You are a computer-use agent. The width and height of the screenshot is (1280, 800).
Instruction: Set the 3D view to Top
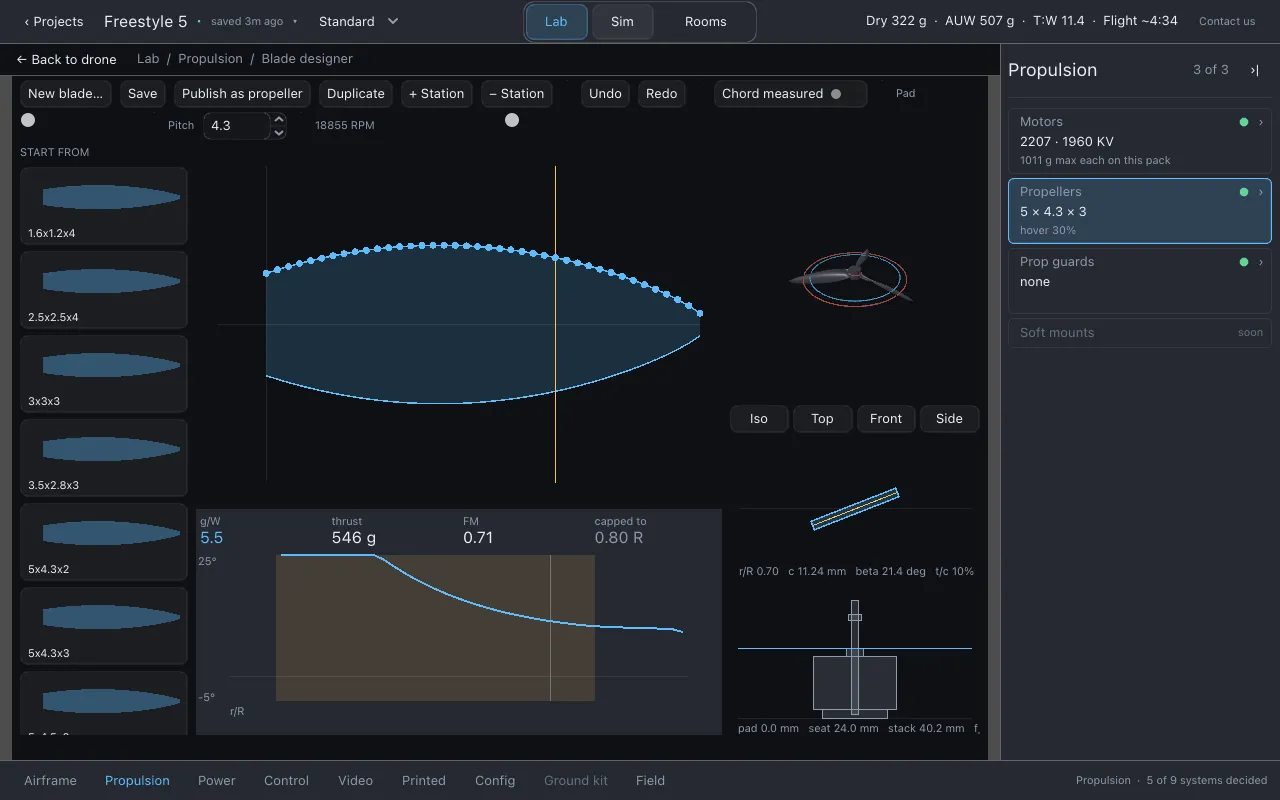(x=822, y=419)
